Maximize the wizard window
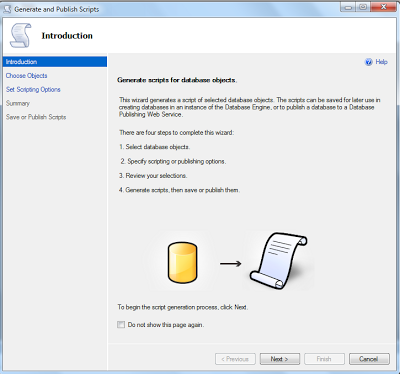400x374 pixels. (x=363, y=7)
